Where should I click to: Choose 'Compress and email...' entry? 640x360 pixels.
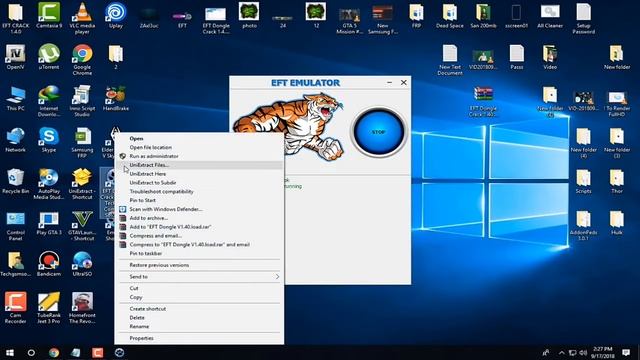point(156,236)
